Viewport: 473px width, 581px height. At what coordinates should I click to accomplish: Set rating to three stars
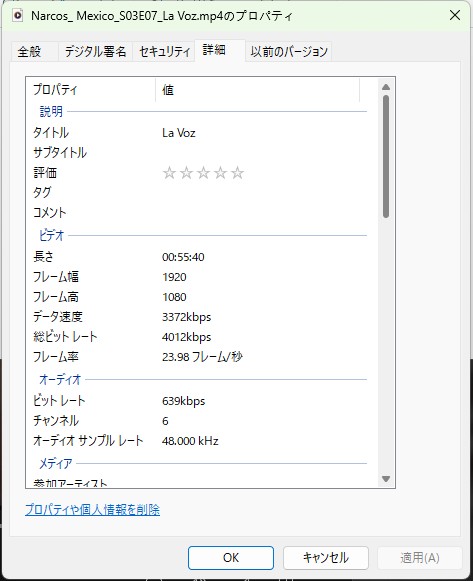click(203, 173)
